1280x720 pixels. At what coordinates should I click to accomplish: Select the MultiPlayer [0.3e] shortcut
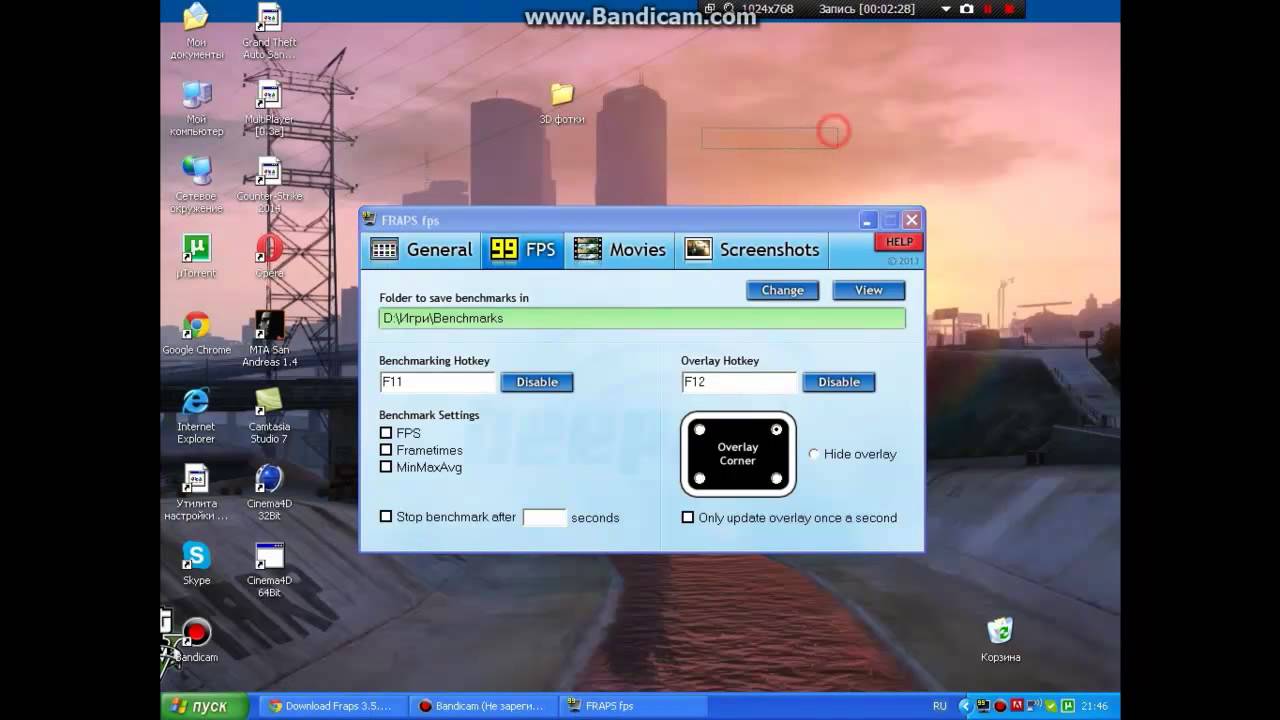[269, 108]
